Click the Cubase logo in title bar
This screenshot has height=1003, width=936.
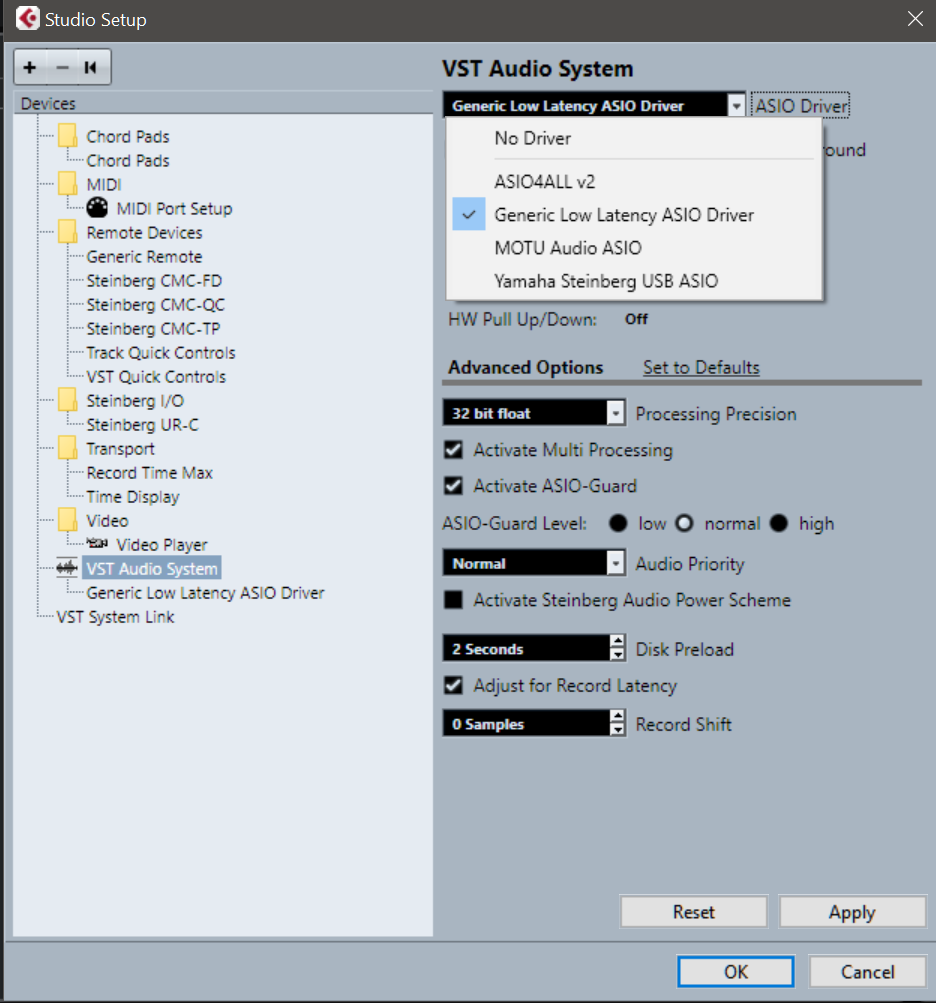click(28, 19)
